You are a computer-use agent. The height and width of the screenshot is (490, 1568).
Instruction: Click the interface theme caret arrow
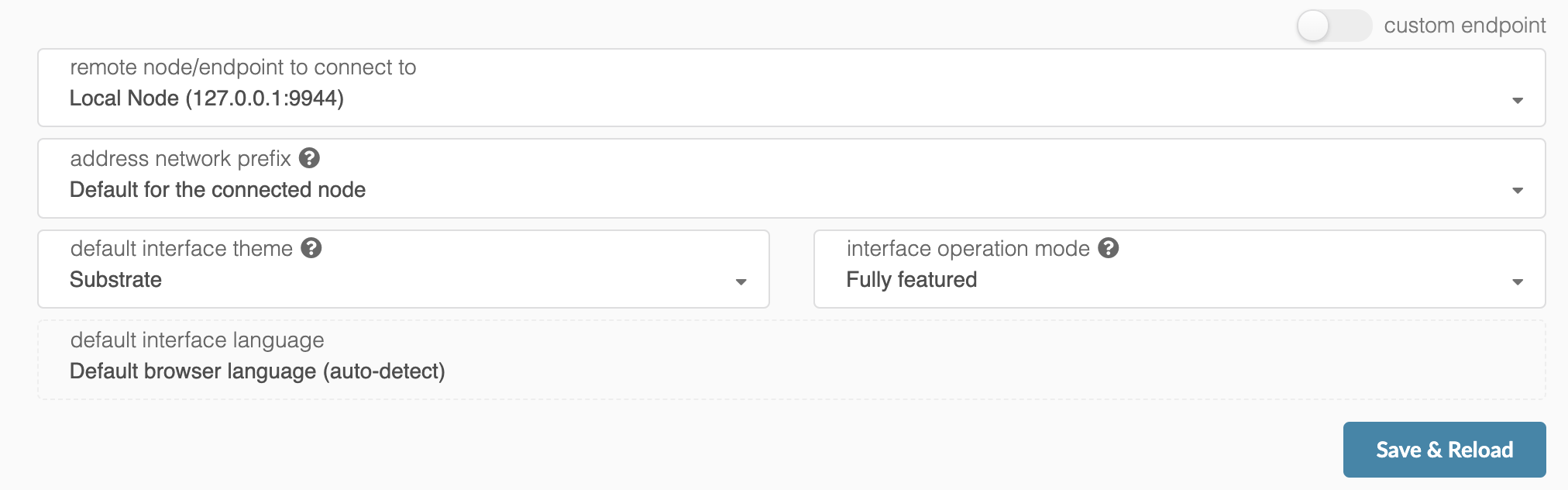741,282
